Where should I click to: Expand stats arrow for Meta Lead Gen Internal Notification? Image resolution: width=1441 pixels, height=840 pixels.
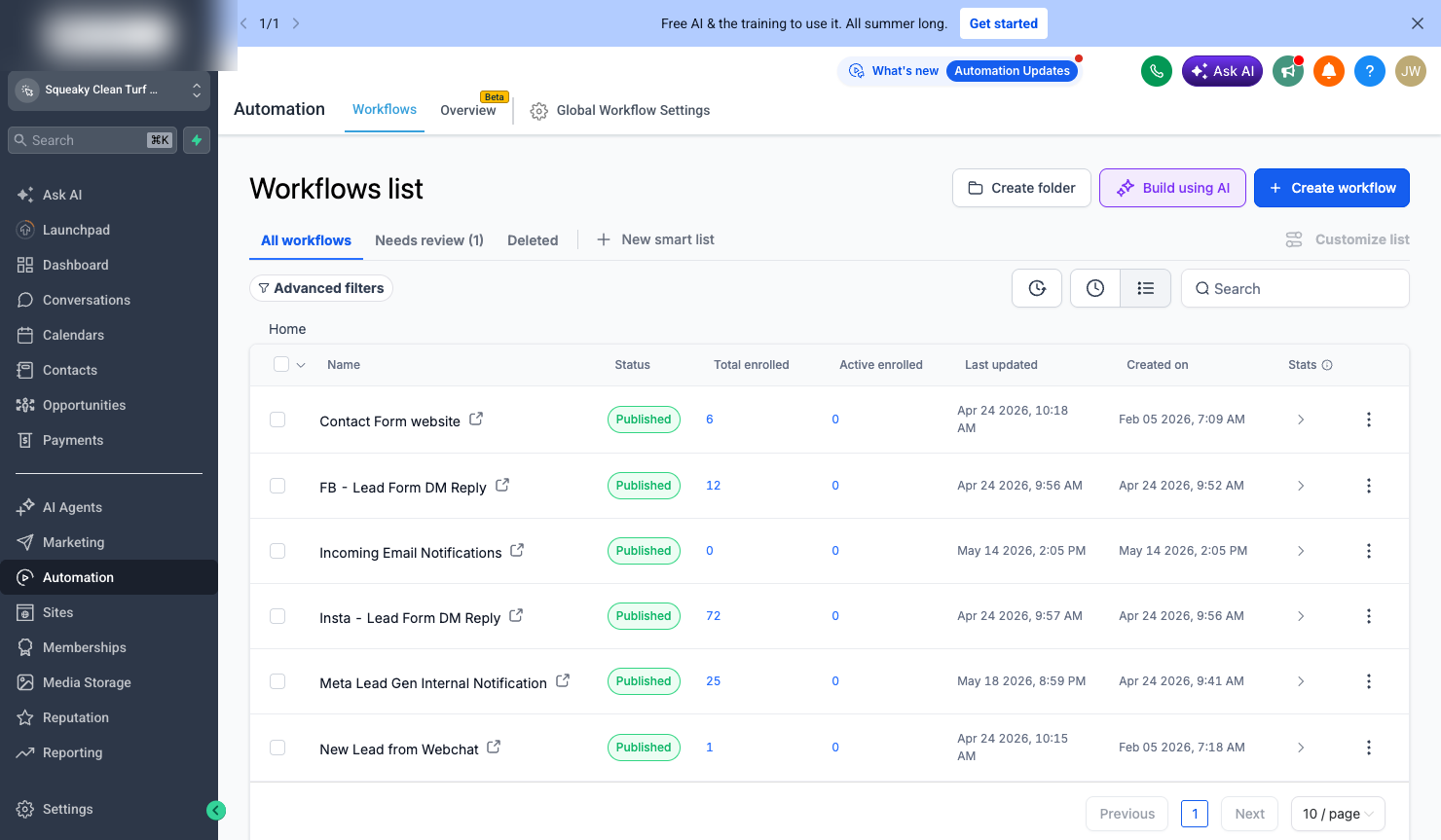tap(1301, 681)
